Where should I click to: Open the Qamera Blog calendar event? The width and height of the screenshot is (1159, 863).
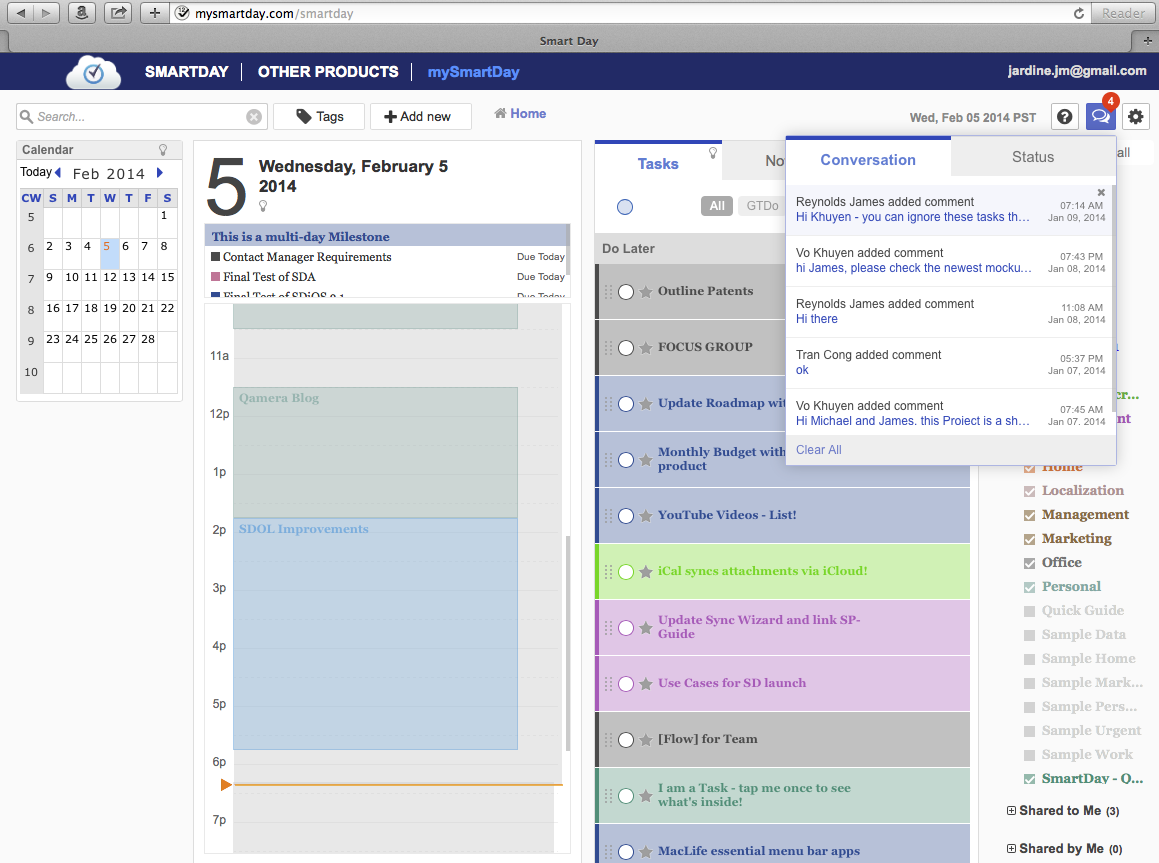pos(375,452)
